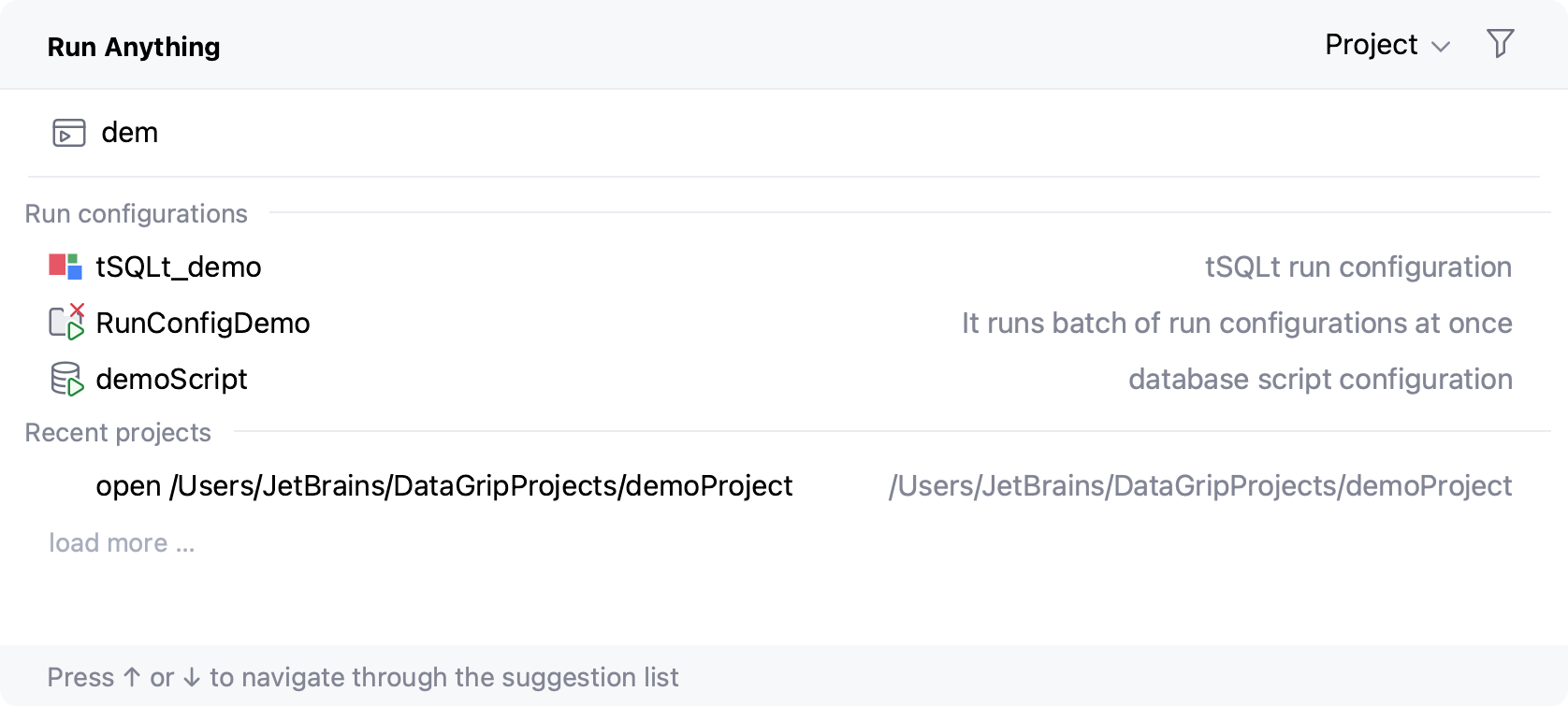Click the "Run Anything" popup title
Image resolution: width=1568 pixels, height=706 pixels.
134,47
